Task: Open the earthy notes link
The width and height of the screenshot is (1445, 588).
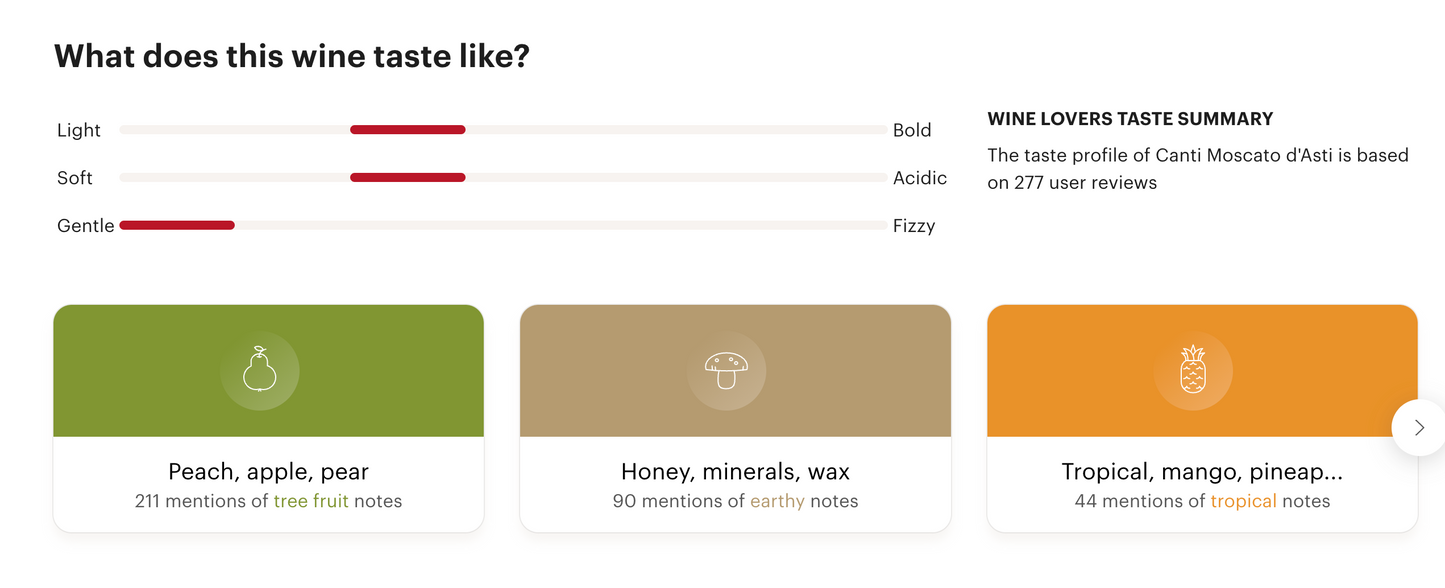Action: (777, 501)
